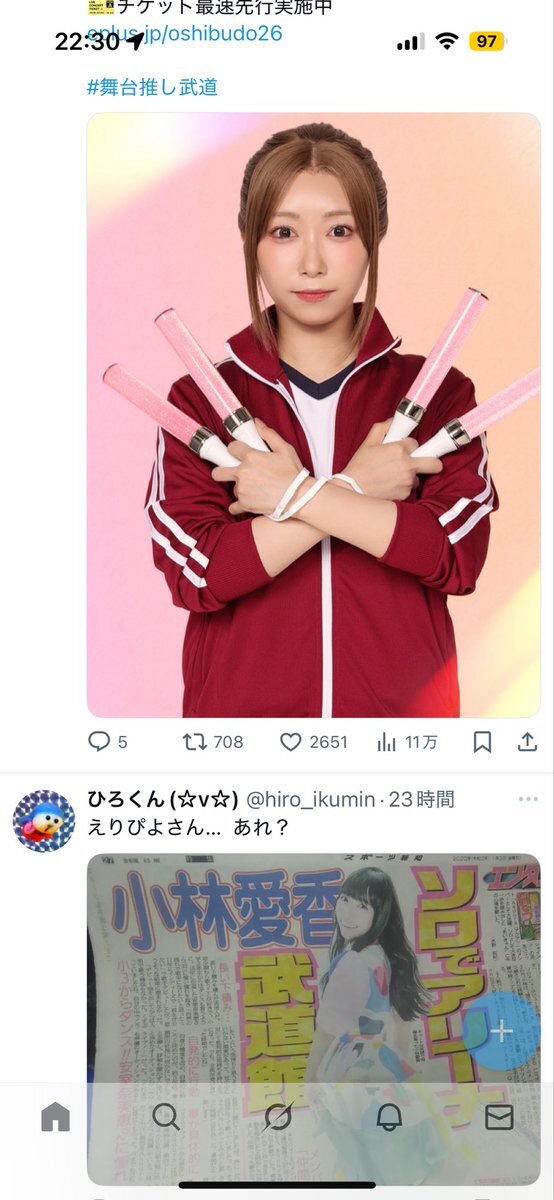Tap the battery indicator showing 97
554x1200 pixels.
[487, 41]
